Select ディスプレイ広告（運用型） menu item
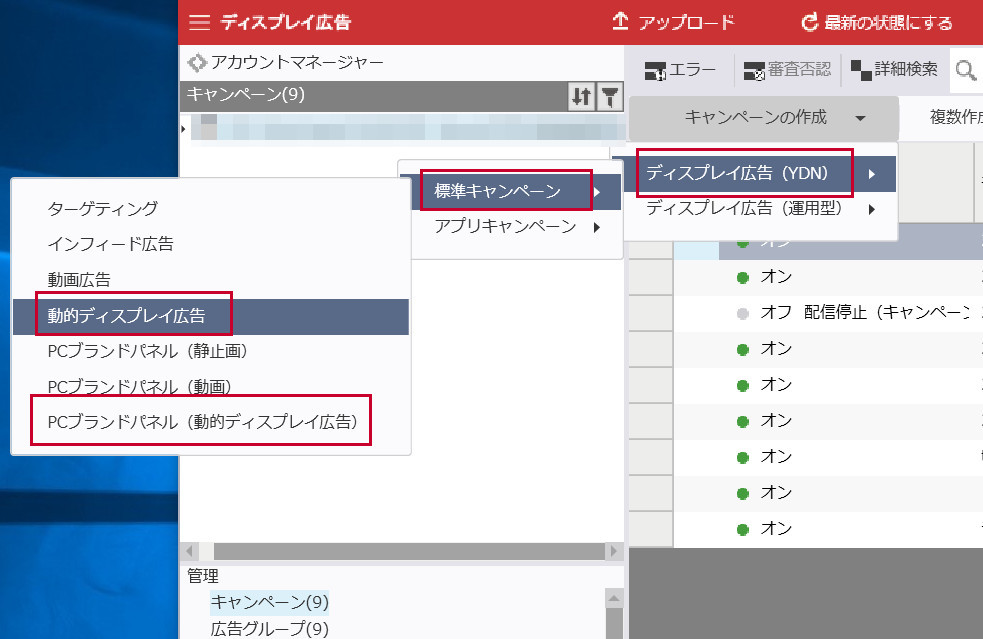 point(760,208)
